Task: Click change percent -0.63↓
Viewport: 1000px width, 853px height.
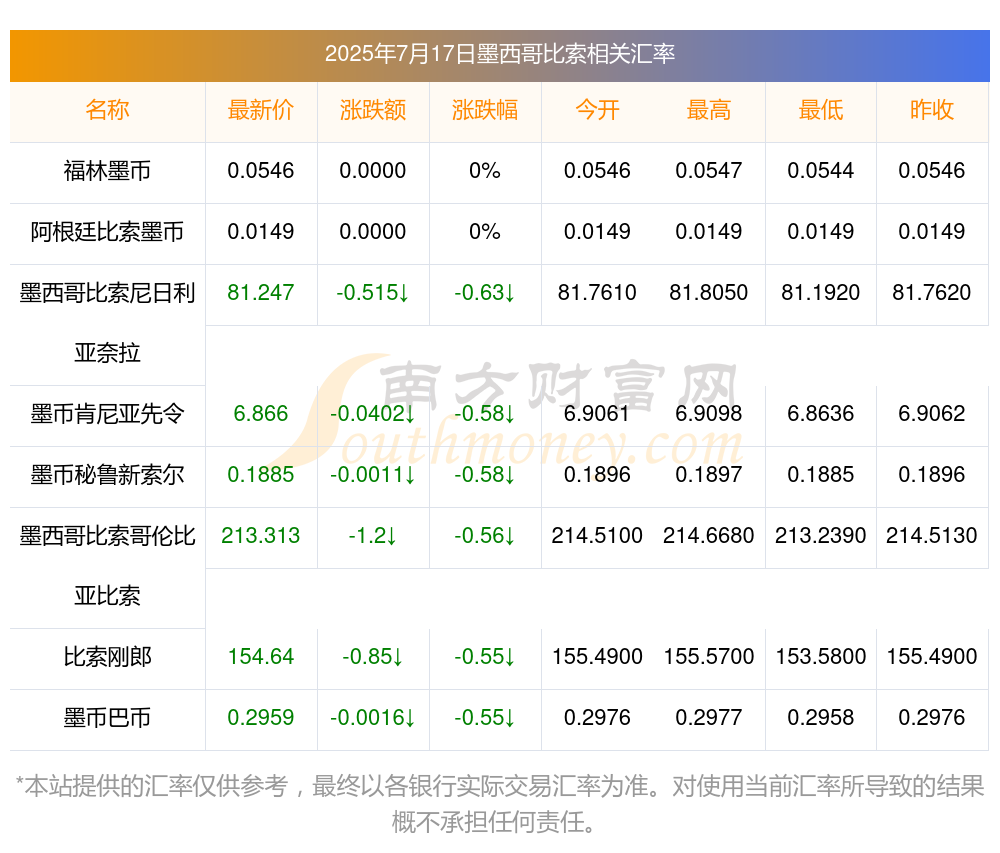Action: point(484,293)
